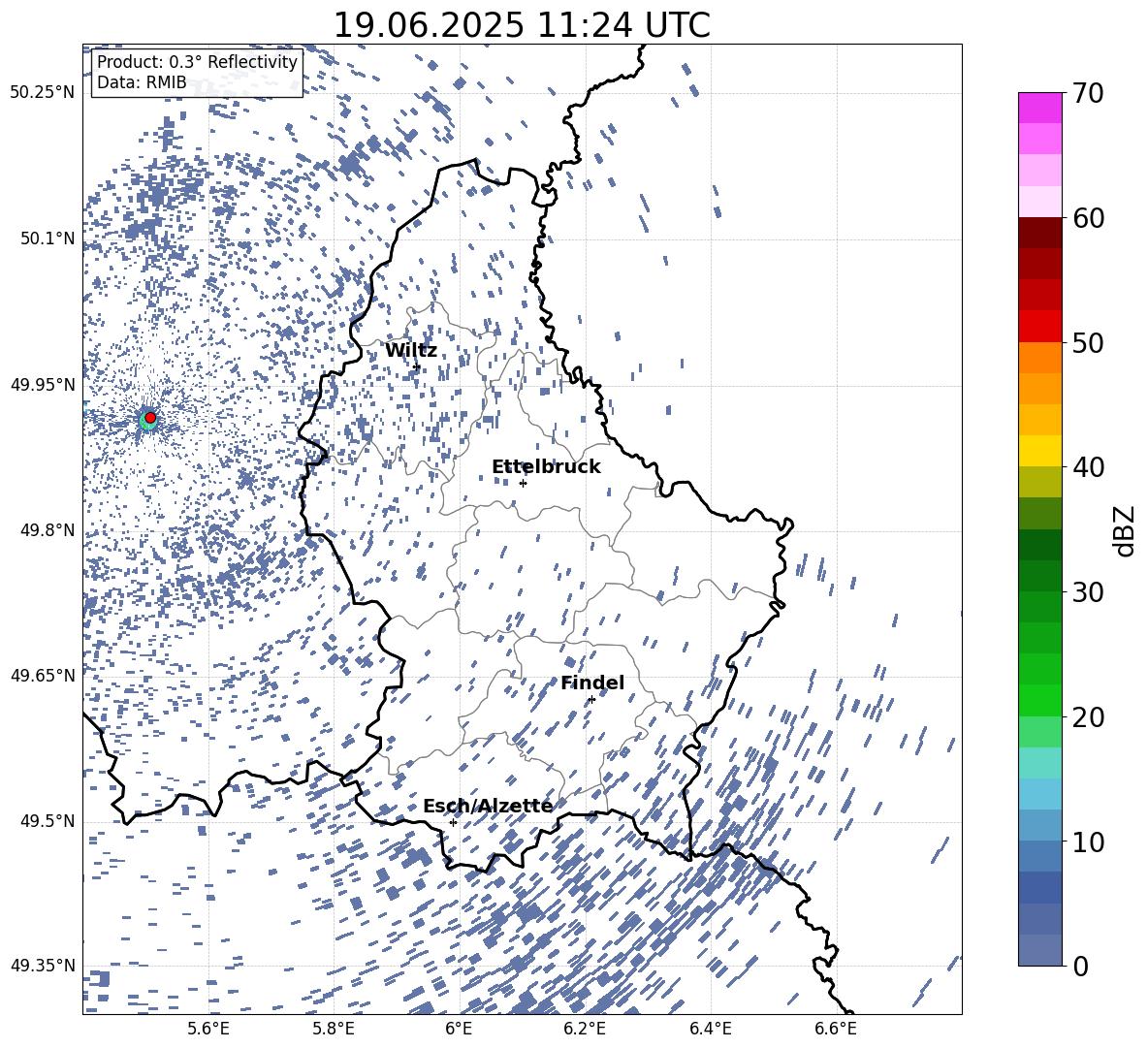Click the 49.95°N latitude label
The width and height of the screenshot is (1148, 1048).
point(43,385)
